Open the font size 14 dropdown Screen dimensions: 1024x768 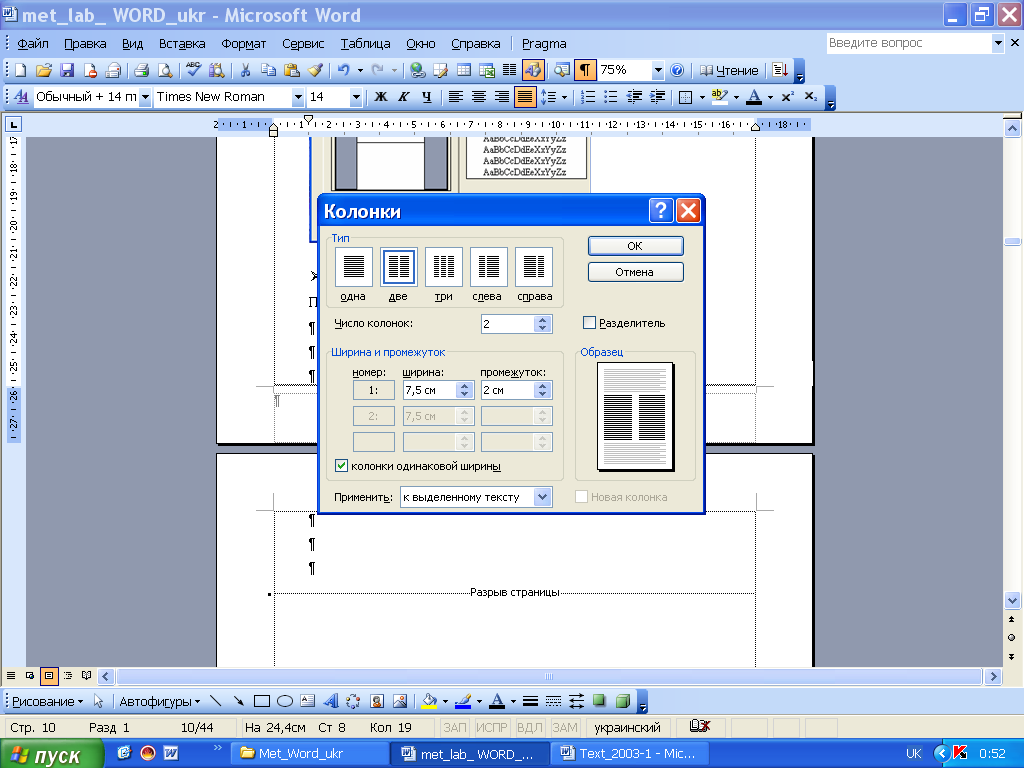(356, 97)
